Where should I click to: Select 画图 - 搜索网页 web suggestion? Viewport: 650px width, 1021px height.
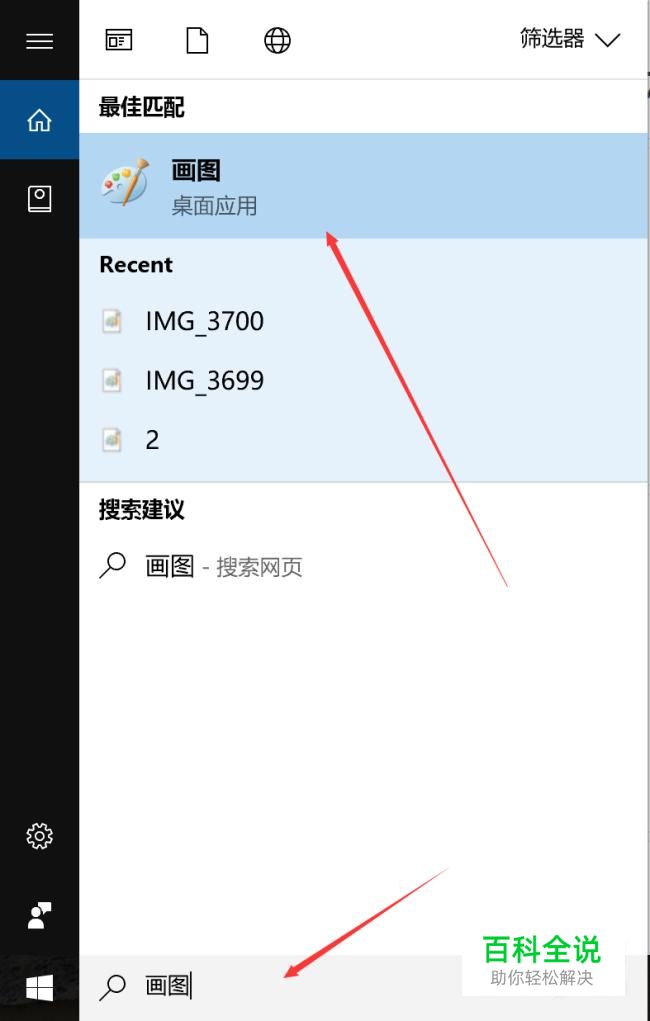pyautogui.click(x=363, y=566)
